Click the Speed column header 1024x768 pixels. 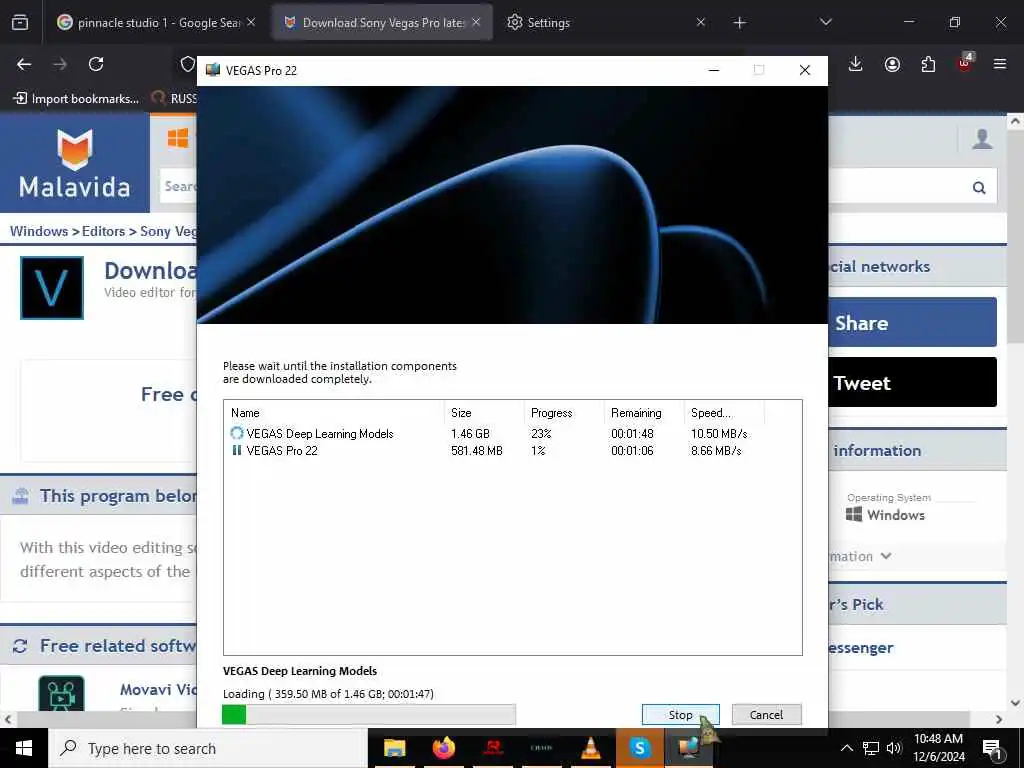(724, 413)
